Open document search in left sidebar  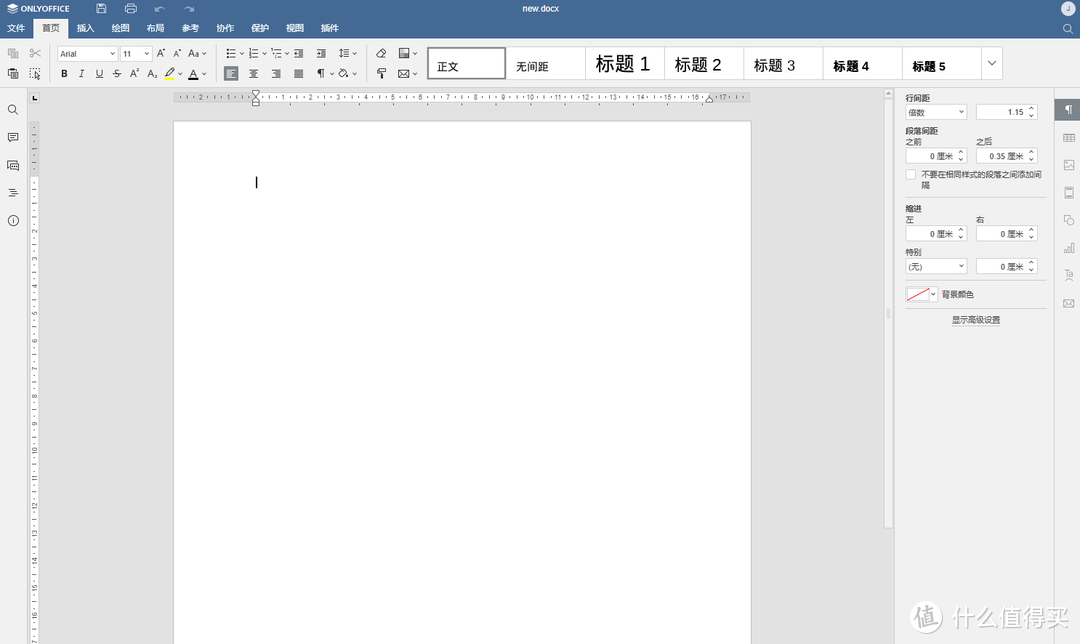12,109
